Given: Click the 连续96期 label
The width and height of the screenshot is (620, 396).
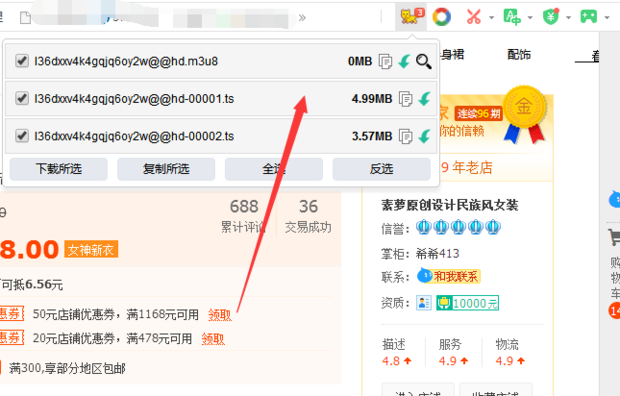Looking at the screenshot, I should [478, 114].
